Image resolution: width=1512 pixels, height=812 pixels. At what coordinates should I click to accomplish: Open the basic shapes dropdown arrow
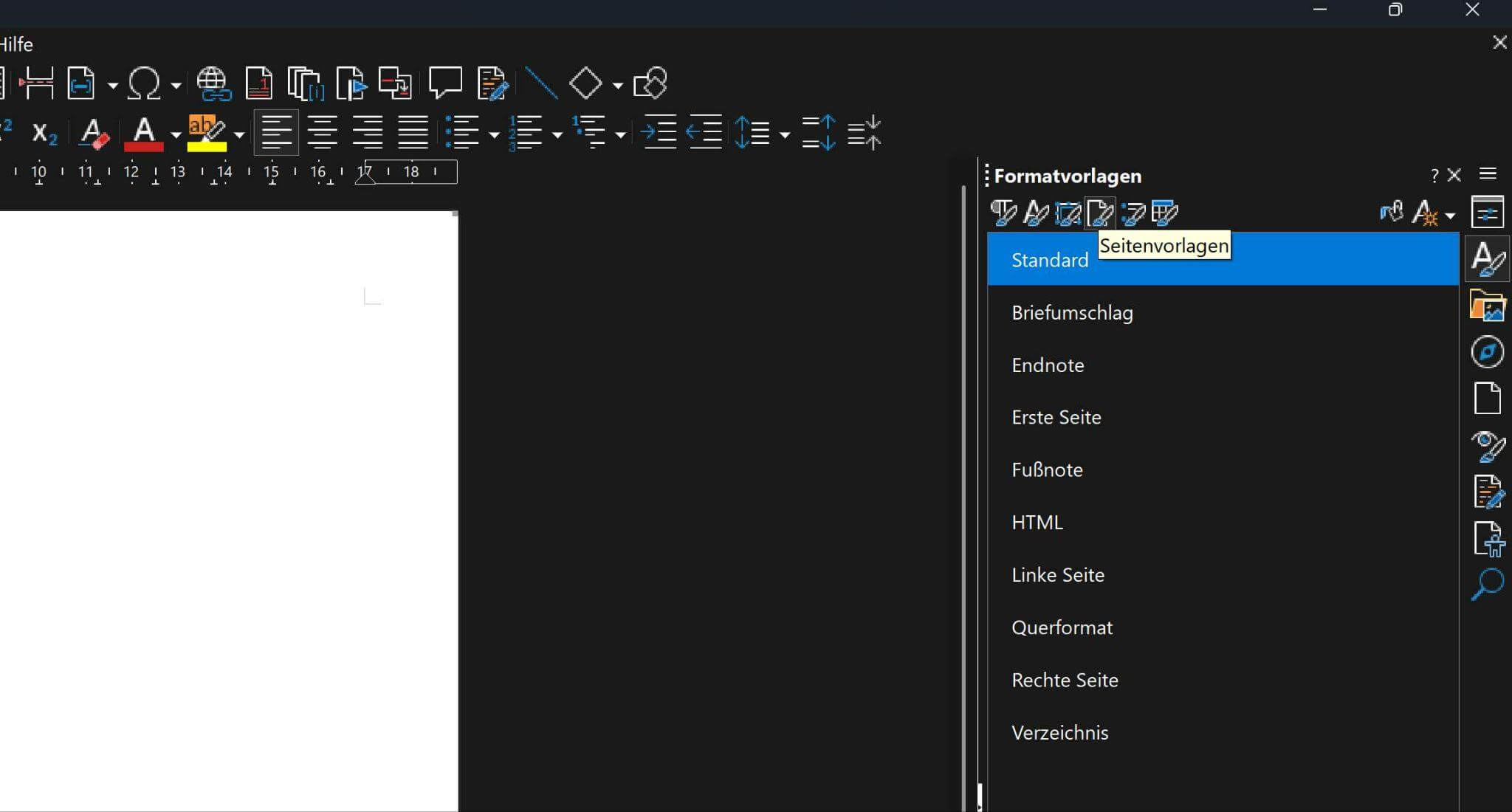618,86
